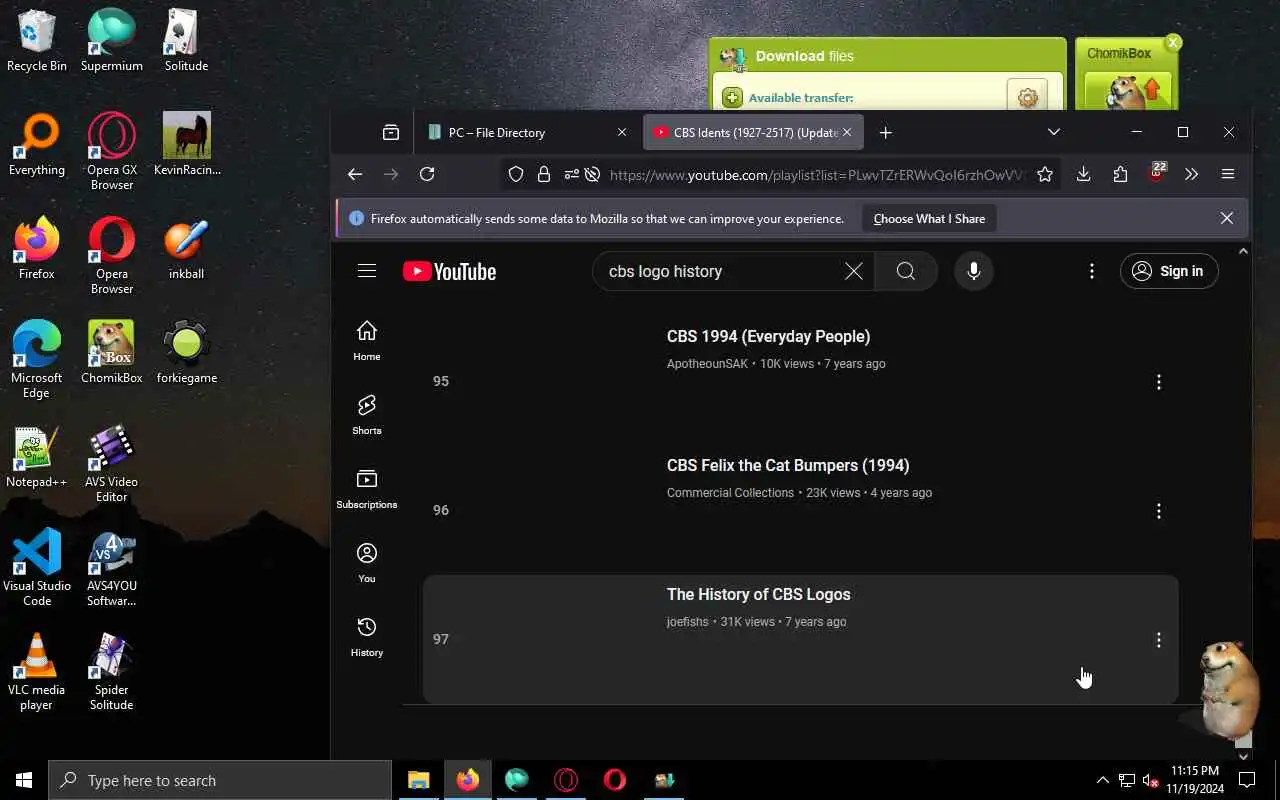Viewport: 1280px width, 800px height.
Task: Open the YouTube guide hamburger menu
Action: click(367, 271)
